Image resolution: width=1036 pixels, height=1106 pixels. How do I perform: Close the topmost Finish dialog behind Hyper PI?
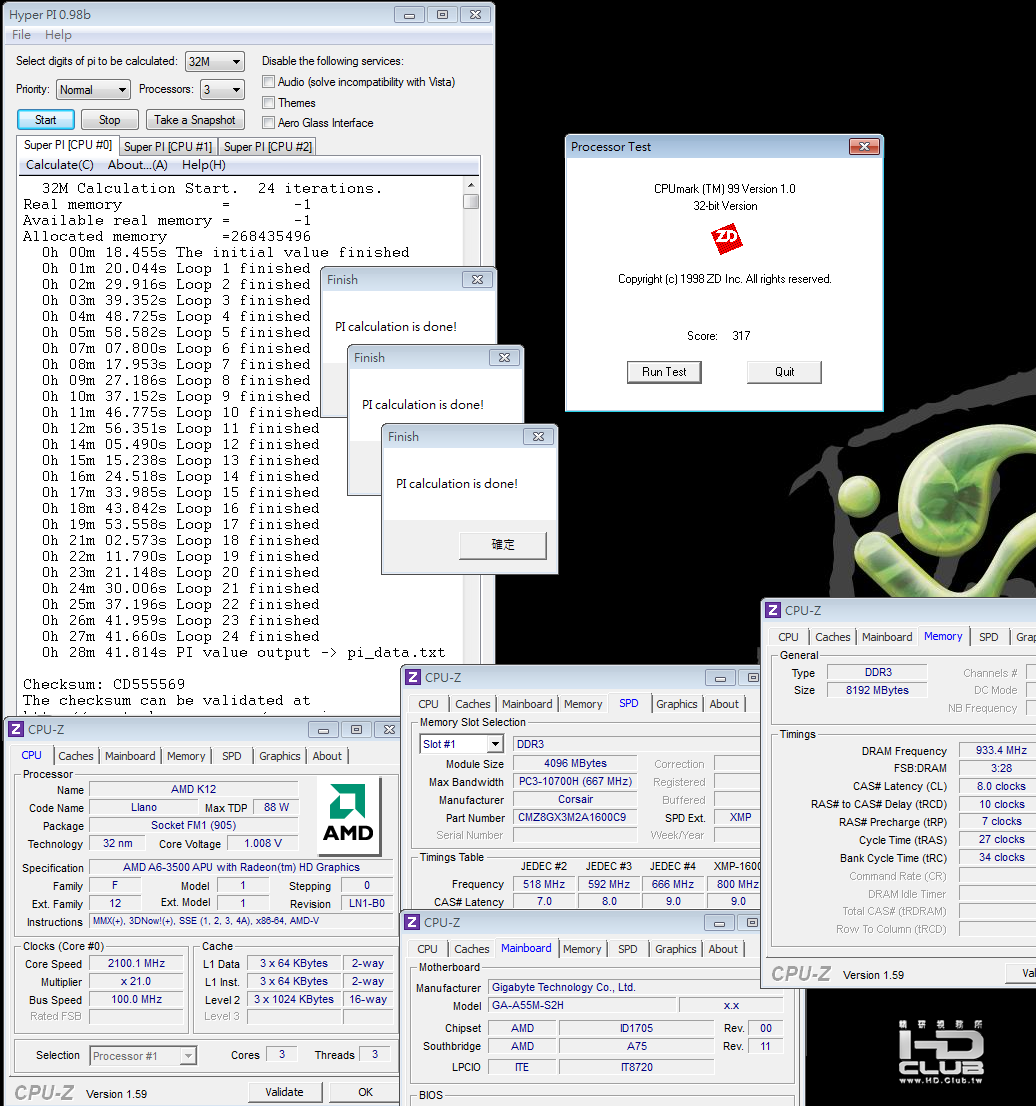(x=477, y=279)
